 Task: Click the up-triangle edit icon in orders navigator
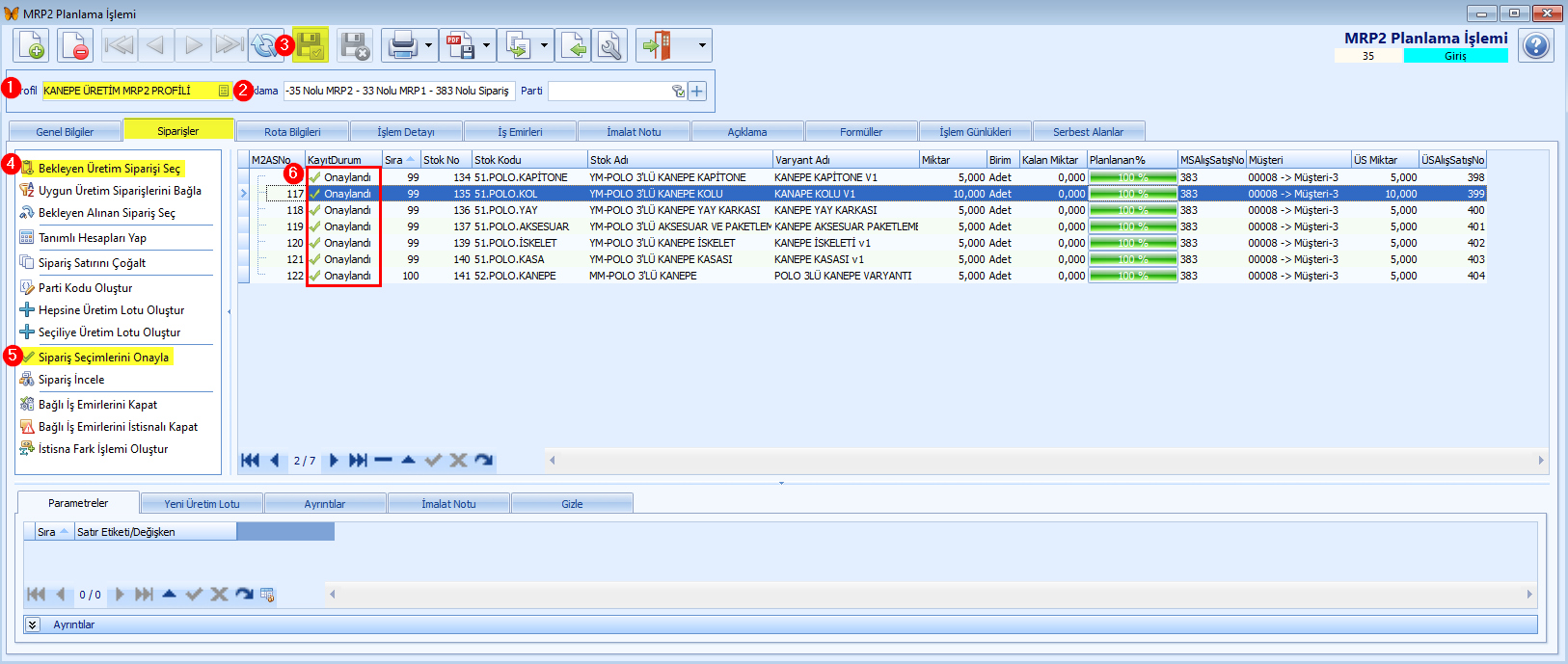click(408, 460)
